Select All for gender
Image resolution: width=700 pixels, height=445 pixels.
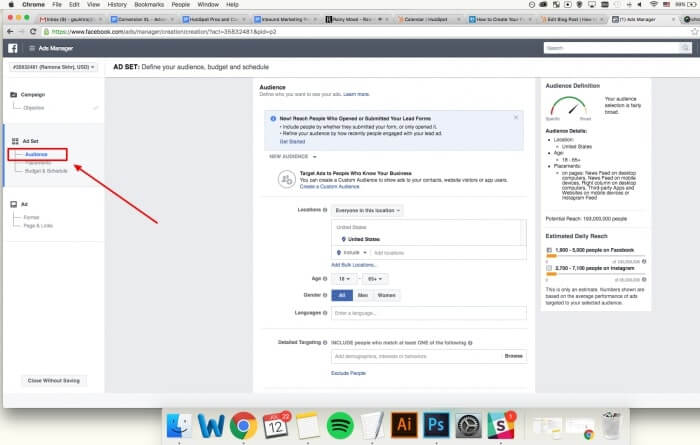pyautogui.click(x=342, y=295)
